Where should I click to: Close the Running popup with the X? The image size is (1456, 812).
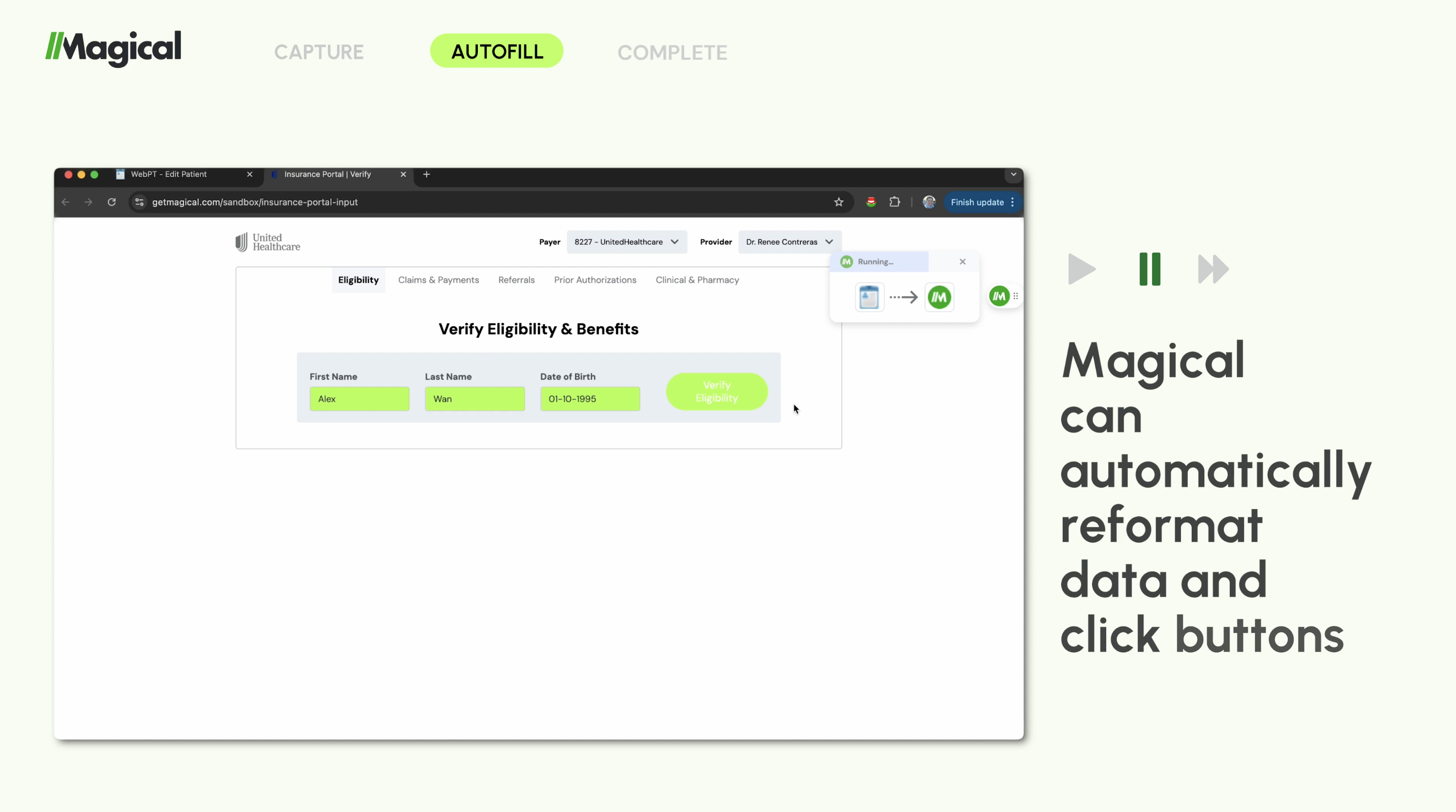(x=962, y=261)
